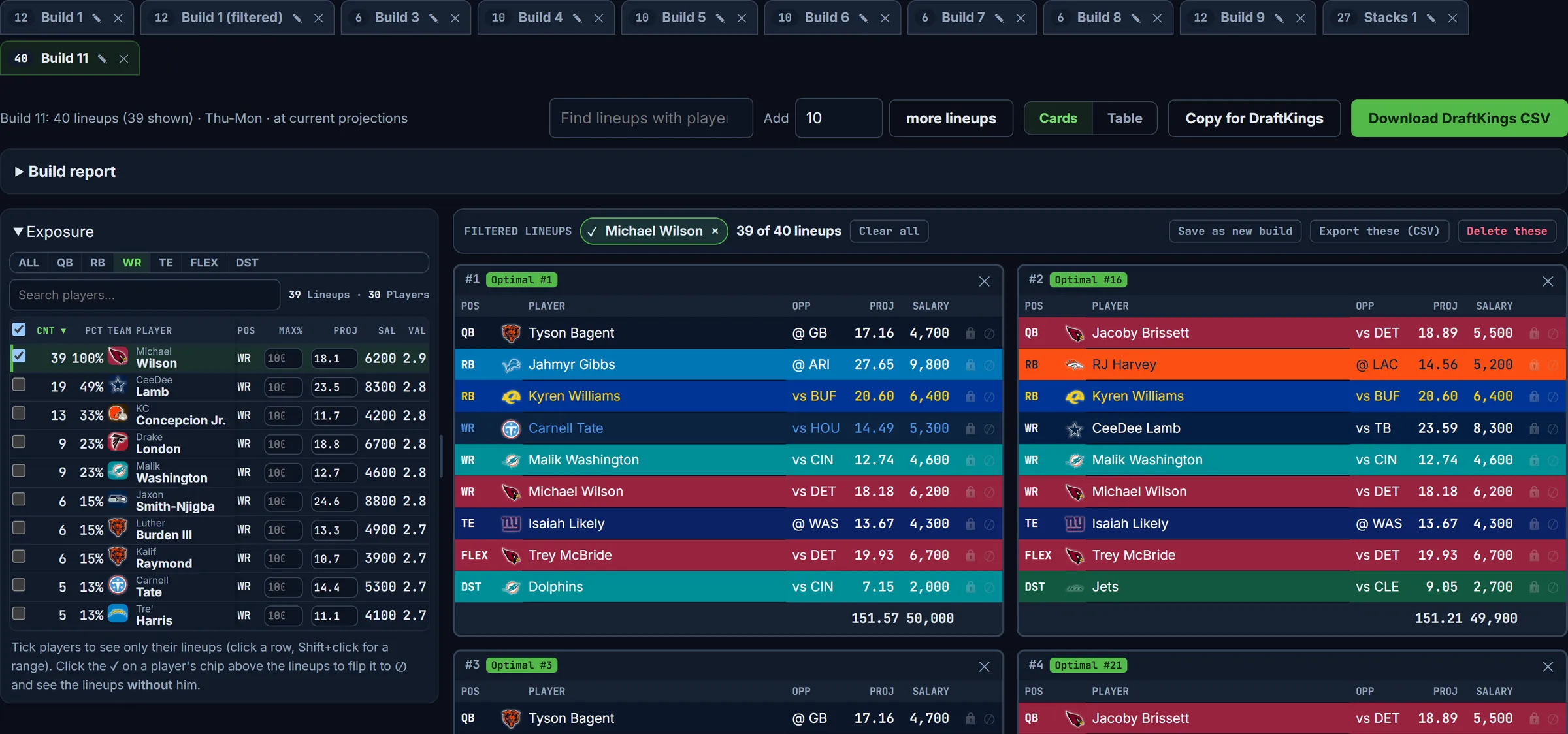The width and height of the screenshot is (1568, 734).
Task: Click the Search players input
Action: tap(144, 295)
